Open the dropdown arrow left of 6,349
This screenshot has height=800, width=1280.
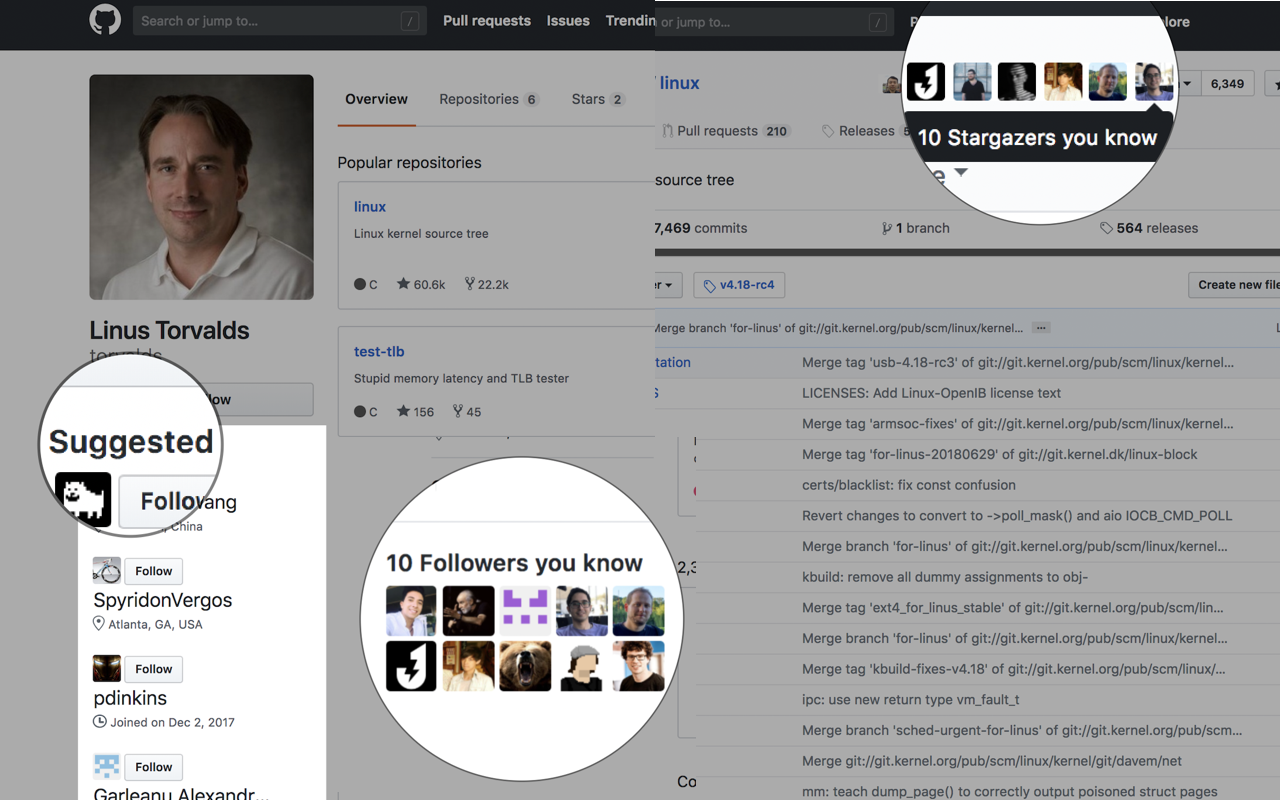point(1187,84)
